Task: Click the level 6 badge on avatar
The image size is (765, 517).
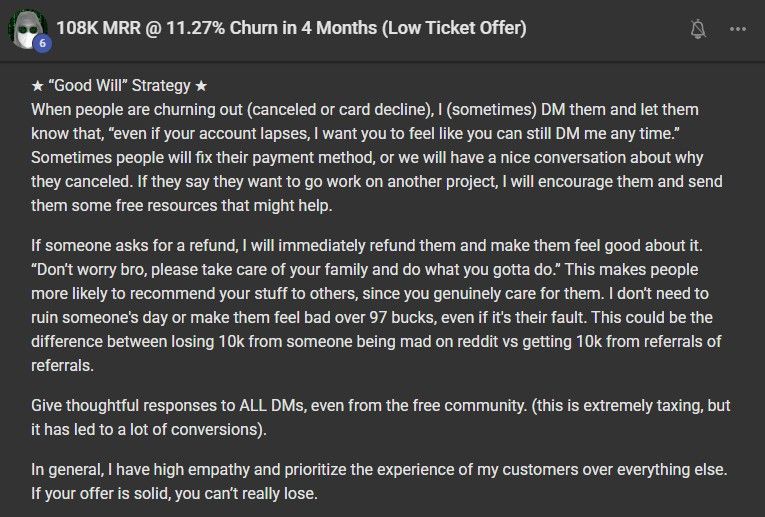Action: pos(42,43)
